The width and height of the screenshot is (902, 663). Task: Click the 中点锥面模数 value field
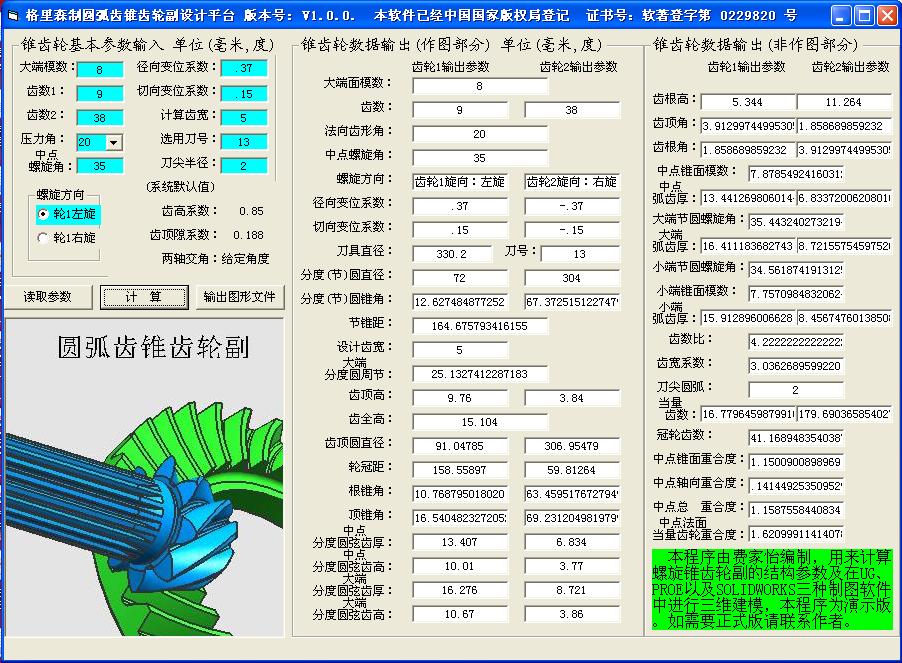point(796,174)
